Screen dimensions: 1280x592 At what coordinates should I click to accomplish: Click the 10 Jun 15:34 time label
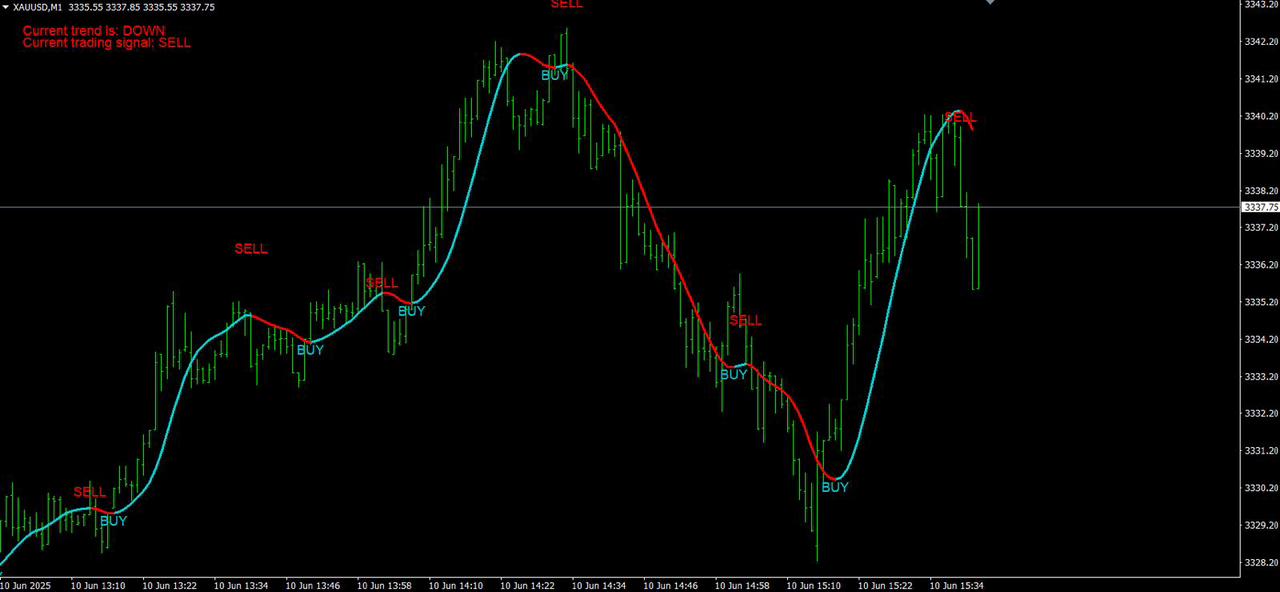(x=955, y=585)
